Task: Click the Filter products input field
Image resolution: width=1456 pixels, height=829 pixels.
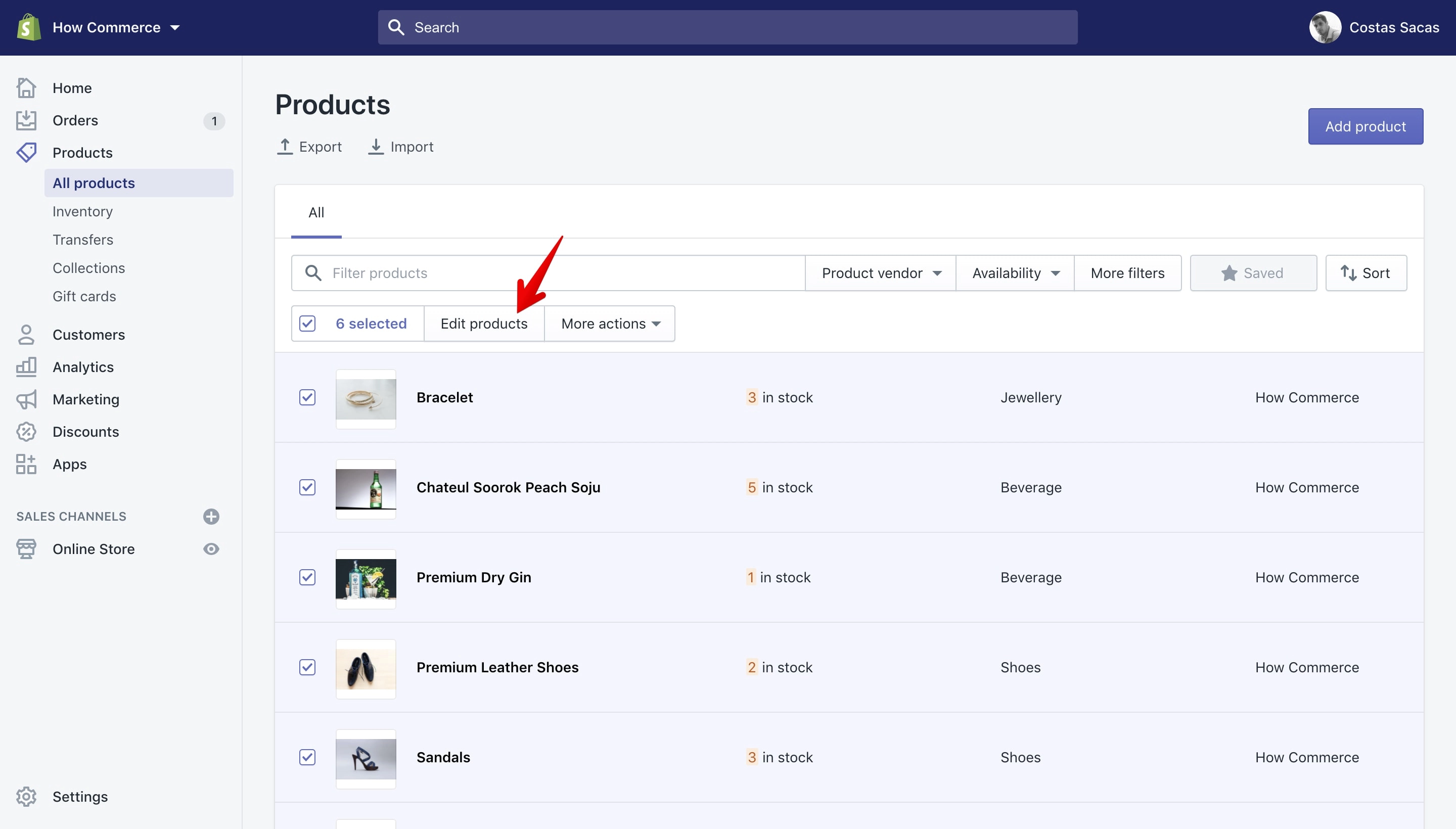Action: (548, 273)
